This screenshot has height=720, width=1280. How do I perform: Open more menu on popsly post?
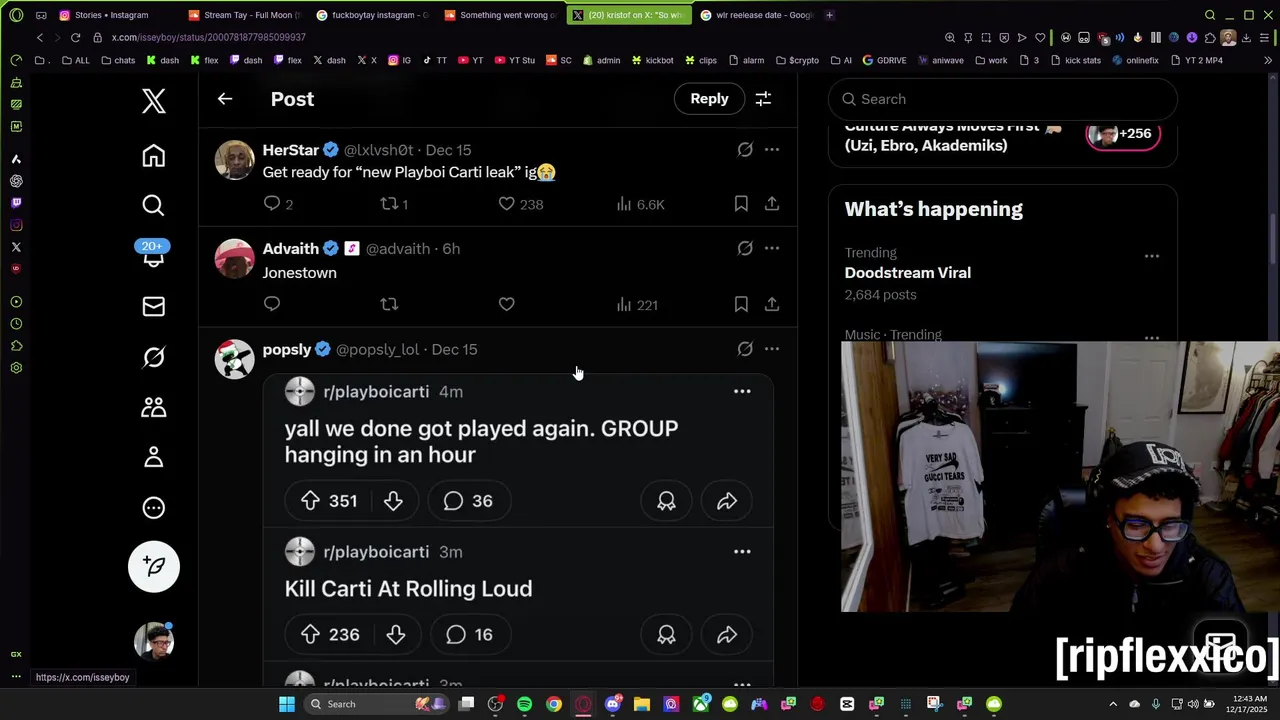[x=772, y=350]
